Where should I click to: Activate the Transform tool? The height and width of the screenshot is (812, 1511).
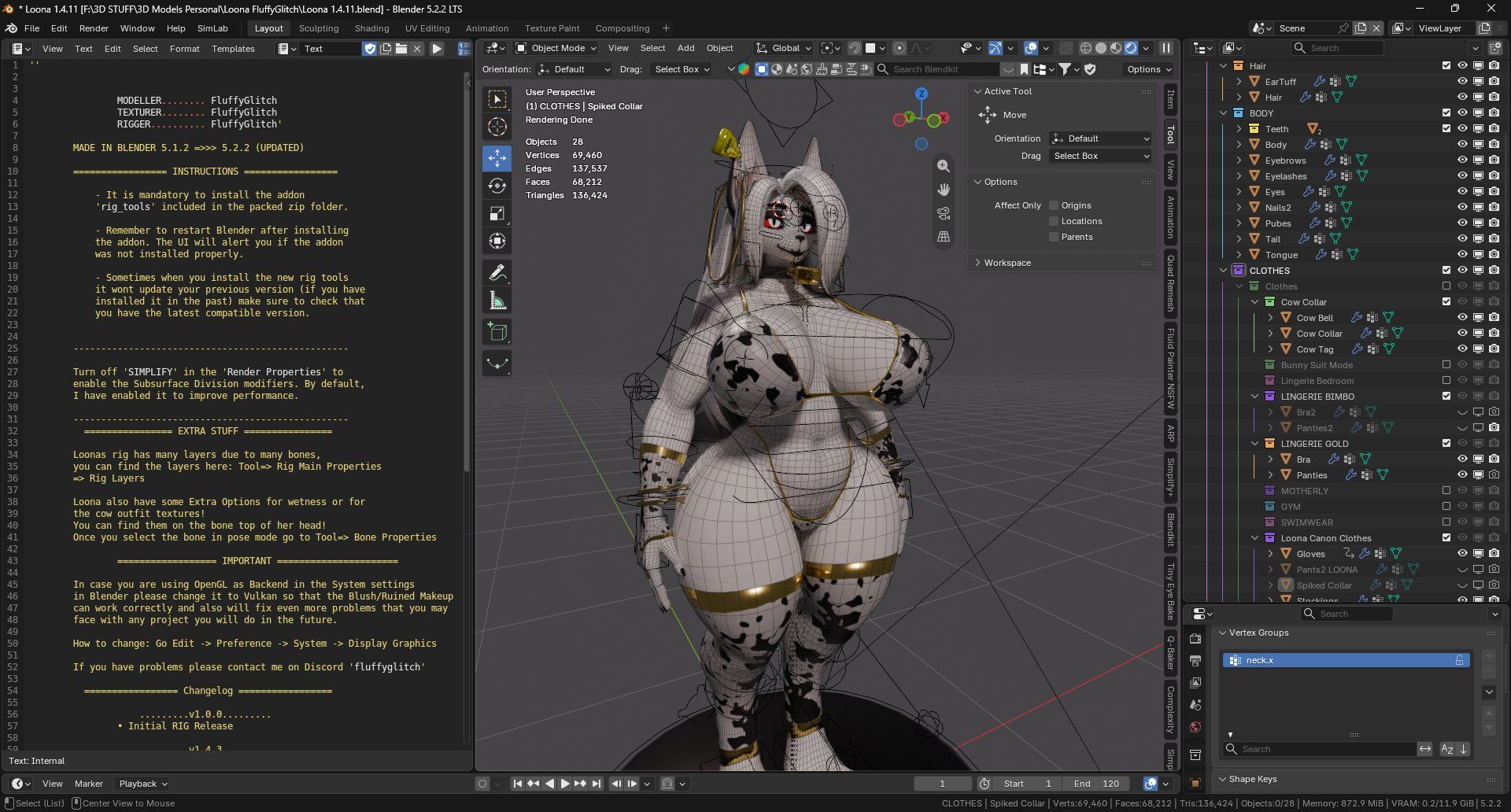click(497, 241)
